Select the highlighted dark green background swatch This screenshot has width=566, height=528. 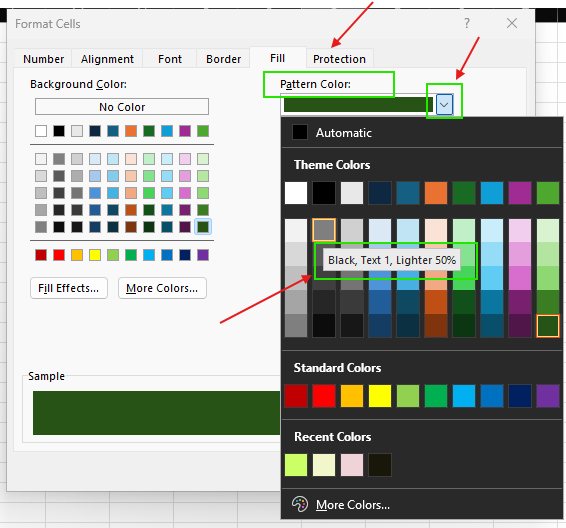(203, 227)
